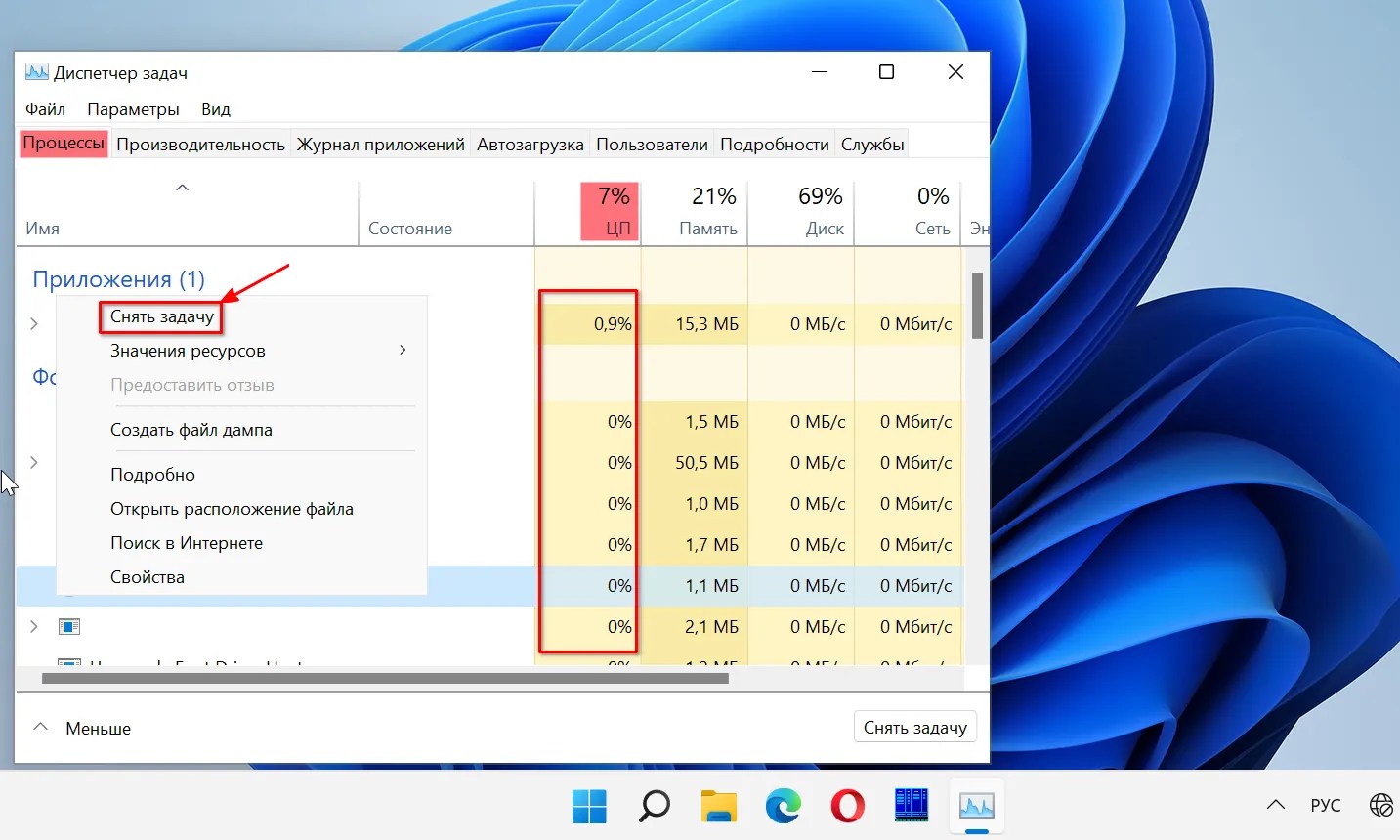Select Открыть расположение файла menu entry
Screen dimensions: 1400x840
click(232, 509)
